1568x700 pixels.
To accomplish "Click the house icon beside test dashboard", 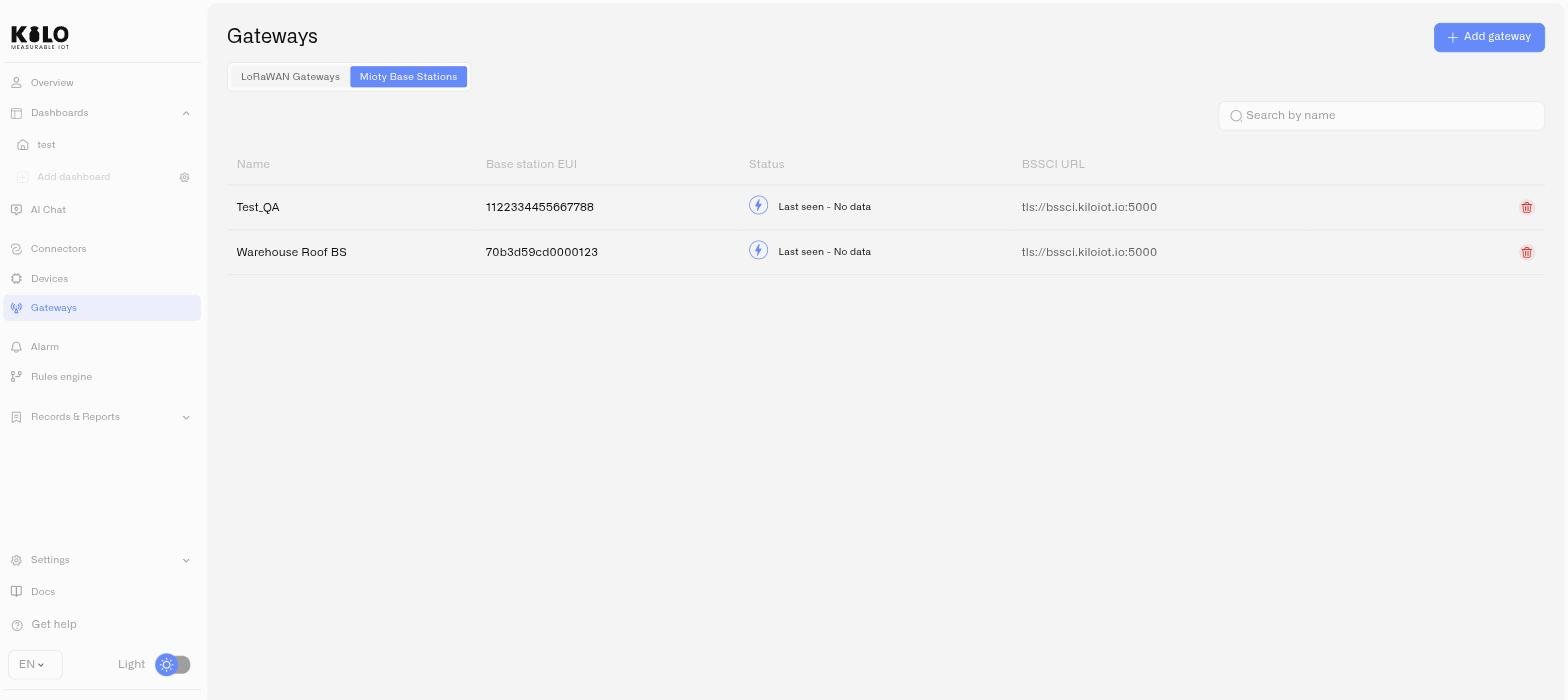I will pos(23,145).
